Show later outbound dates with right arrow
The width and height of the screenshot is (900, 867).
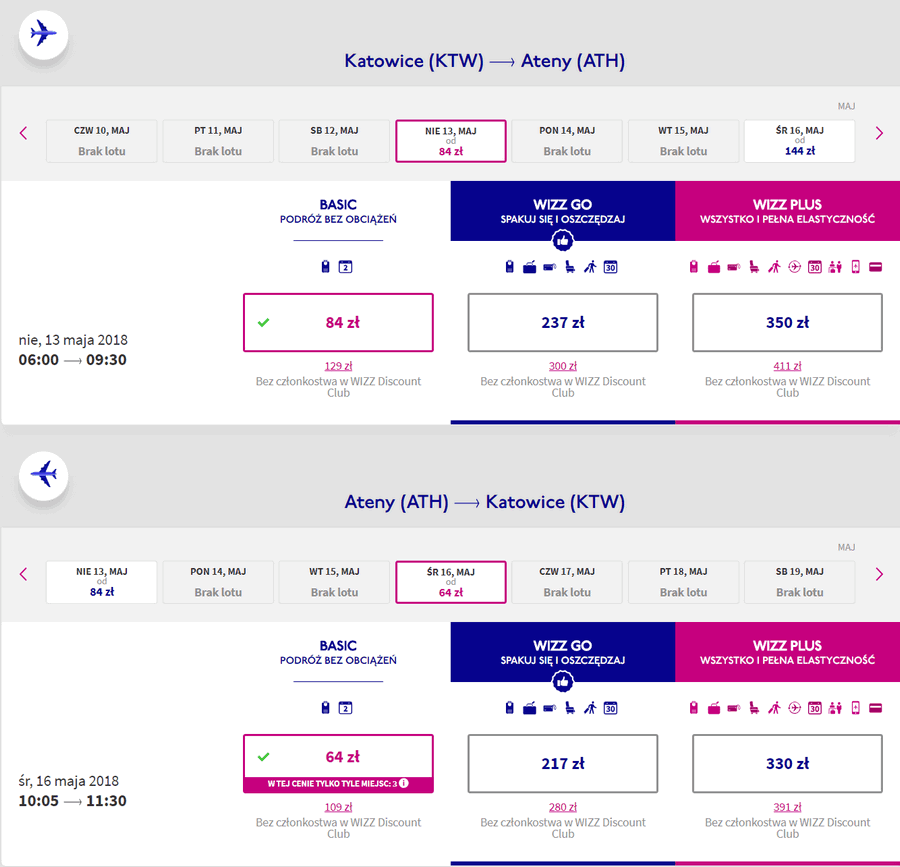pos(879,133)
